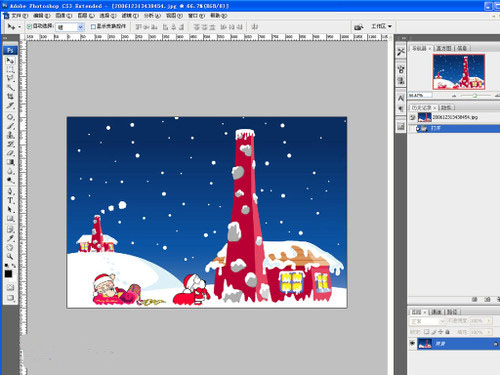Select the Gradient tool
The image size is (500, 375).
point(10,162)
